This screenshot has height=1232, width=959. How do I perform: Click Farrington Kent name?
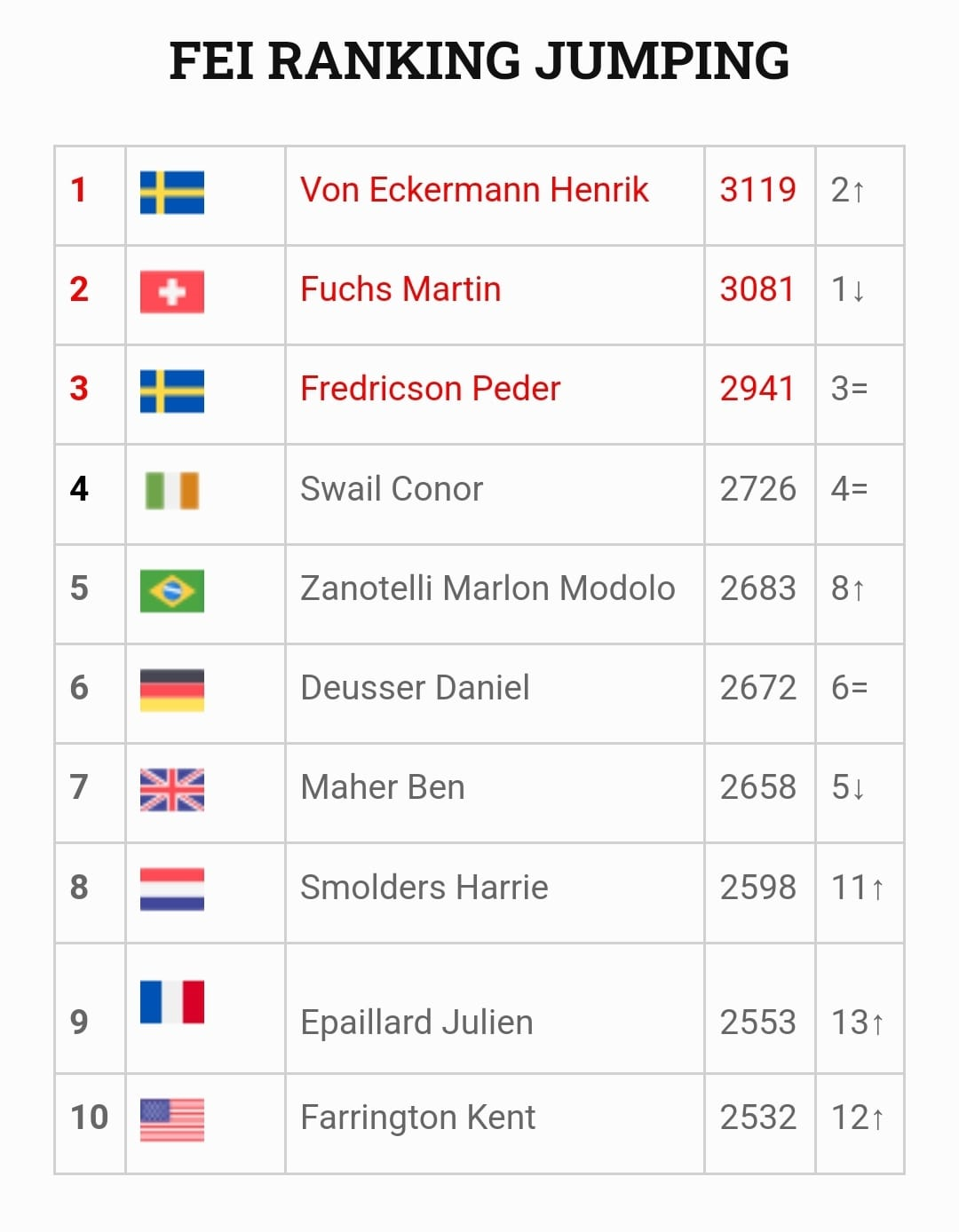coord(418,1117)
